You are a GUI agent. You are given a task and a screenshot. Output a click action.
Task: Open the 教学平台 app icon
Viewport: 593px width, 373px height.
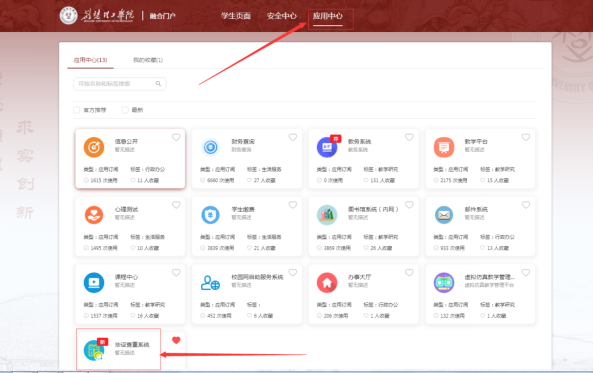[x=444, y=147]
